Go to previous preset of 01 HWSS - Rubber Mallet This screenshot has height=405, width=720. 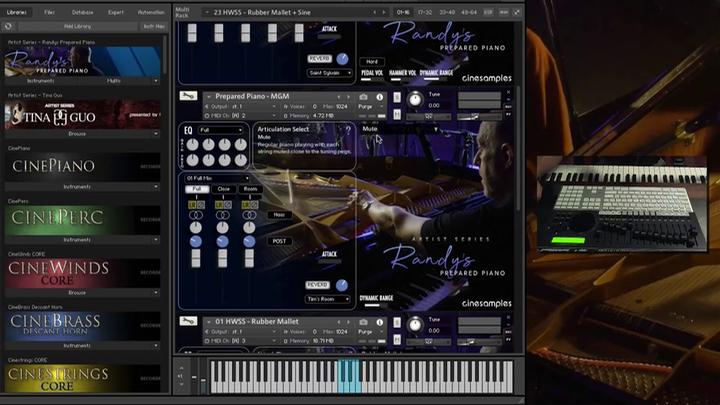(339, 322)
